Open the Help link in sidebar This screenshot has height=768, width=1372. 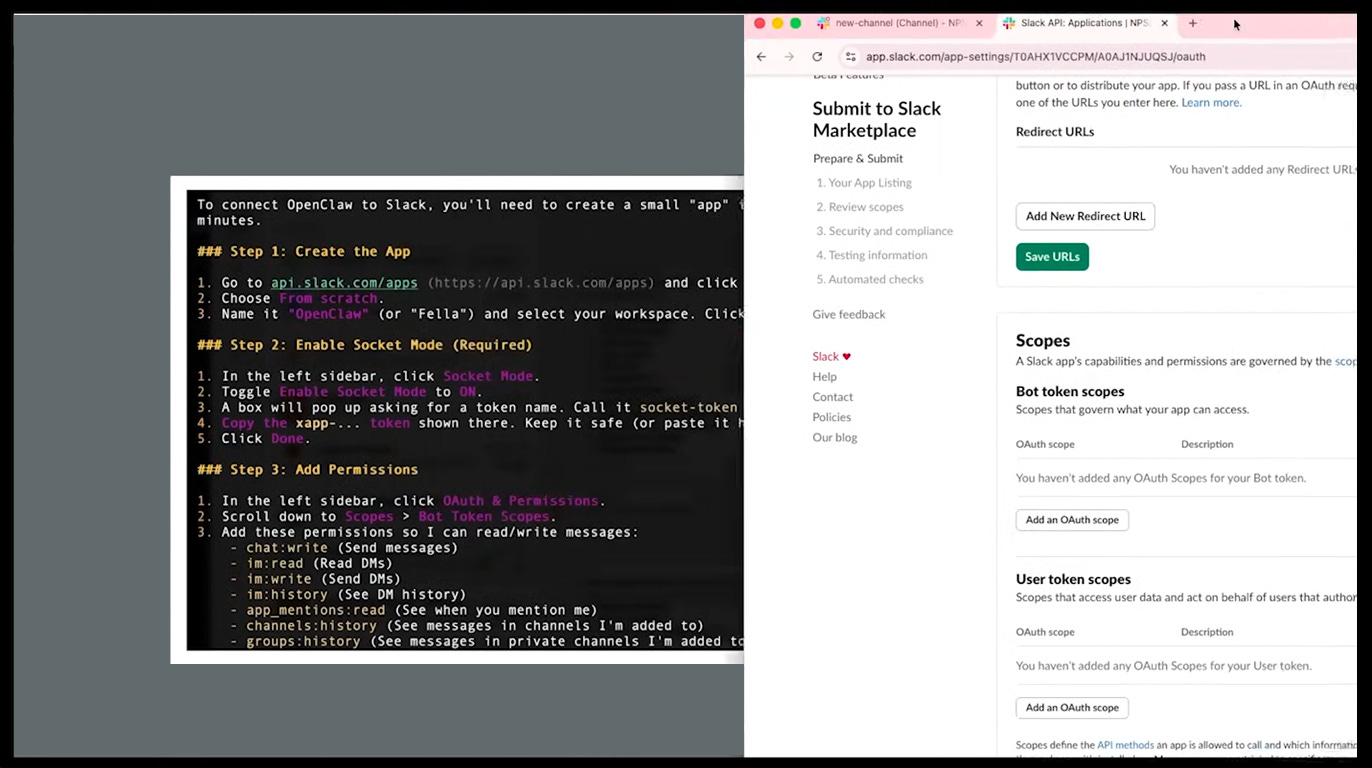pyautogui.click(x=825, y=377)
